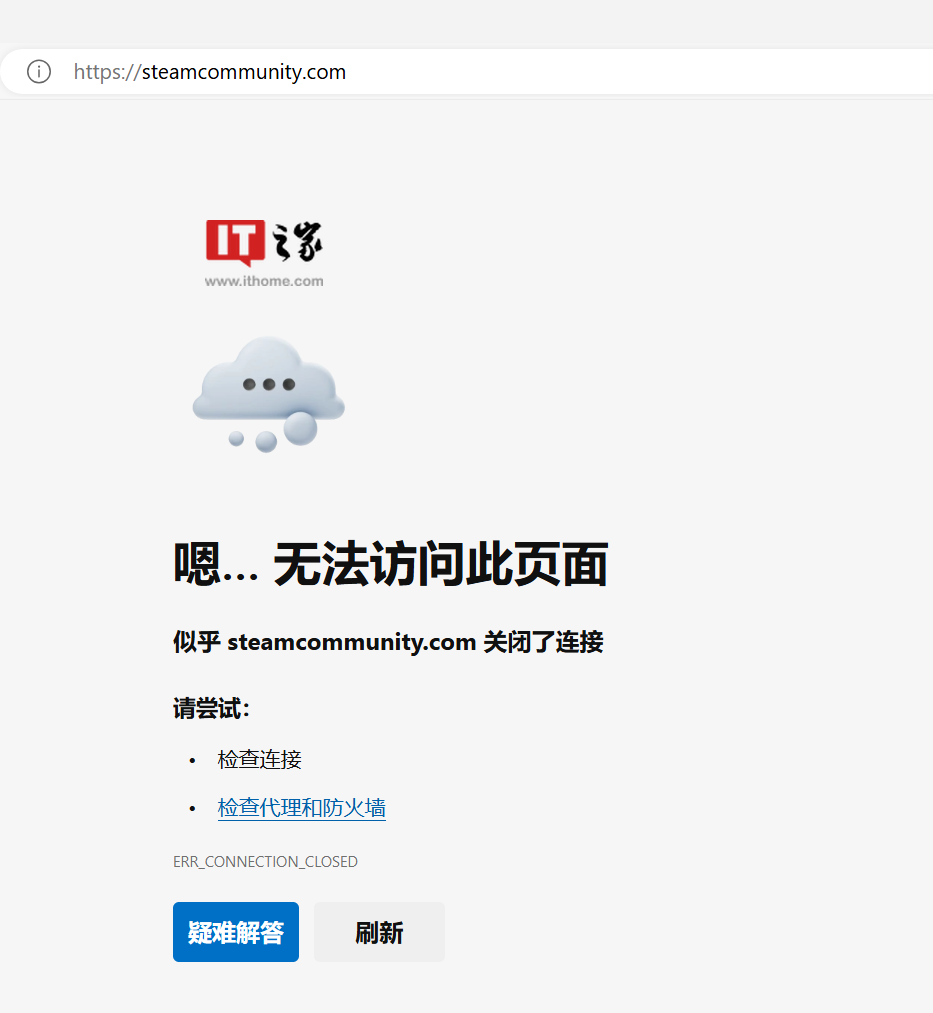Click the cloud error illustration
This screenshot has height=1013, width=933.
point(269,393)
